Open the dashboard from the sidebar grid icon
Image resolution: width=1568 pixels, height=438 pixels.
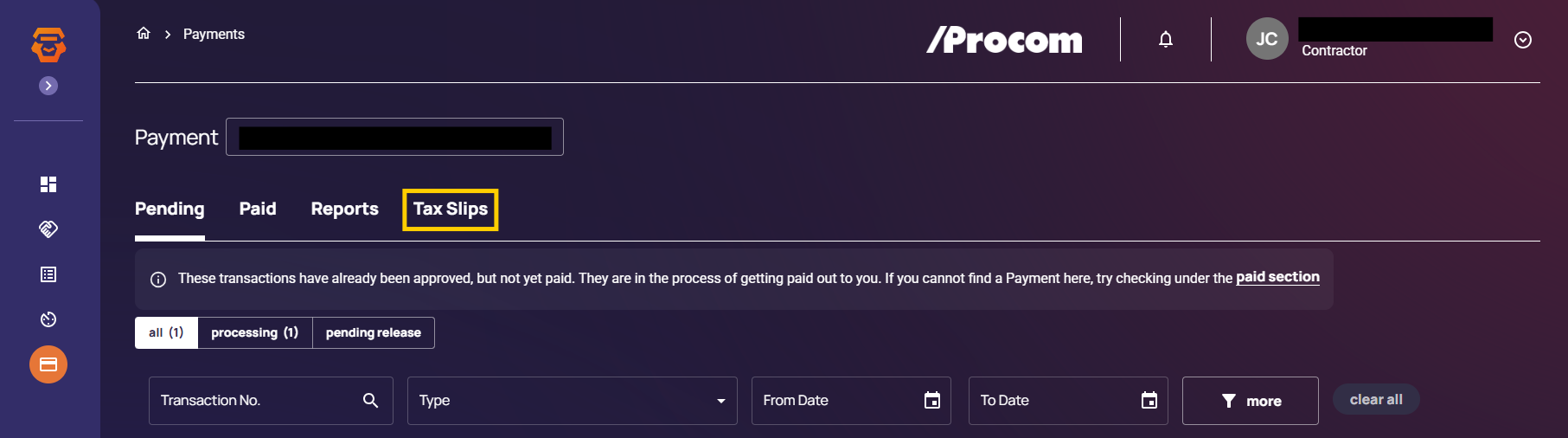pos(48,184)
